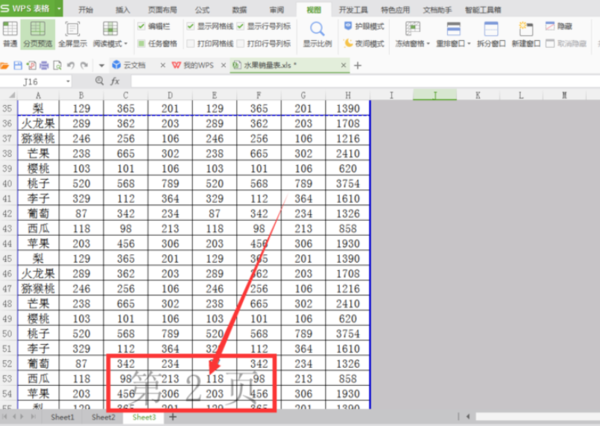Split the window (拆分窗口)
Image resolution: width=600 pixels, height=426 pixels.
tap(491, 34)
